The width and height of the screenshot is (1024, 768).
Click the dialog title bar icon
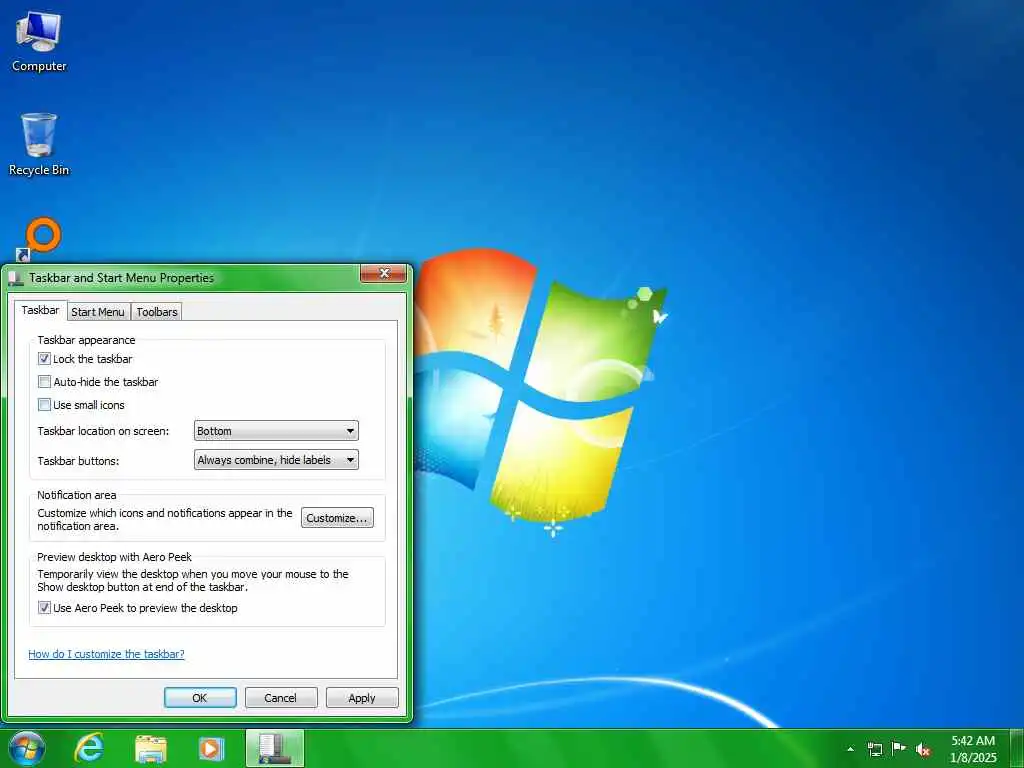coord(16,278)
